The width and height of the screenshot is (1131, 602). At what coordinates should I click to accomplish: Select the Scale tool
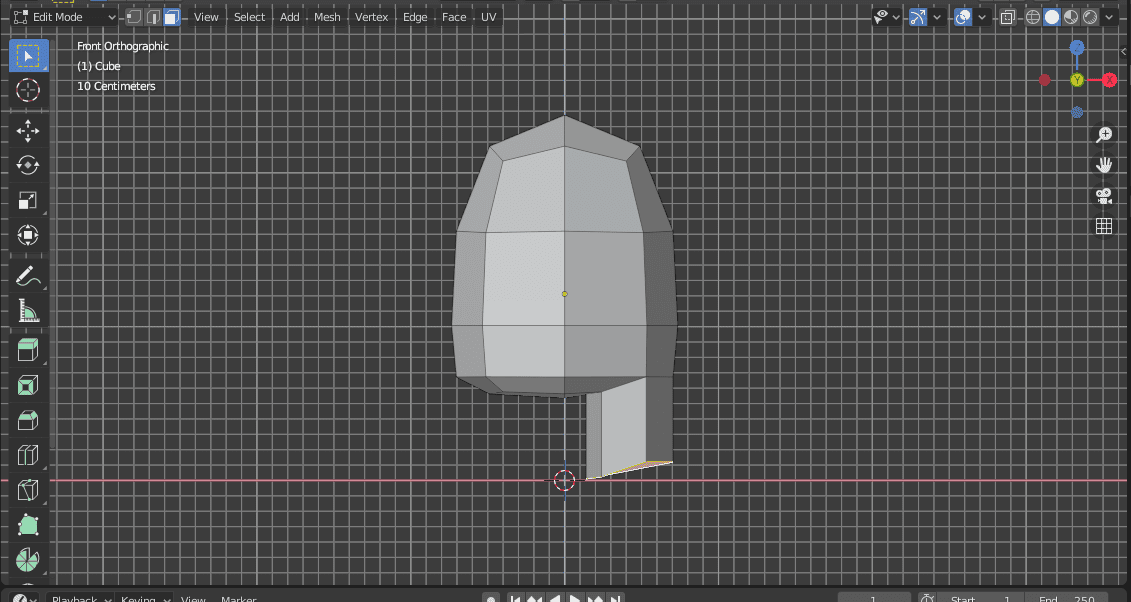tap(28, 200)
